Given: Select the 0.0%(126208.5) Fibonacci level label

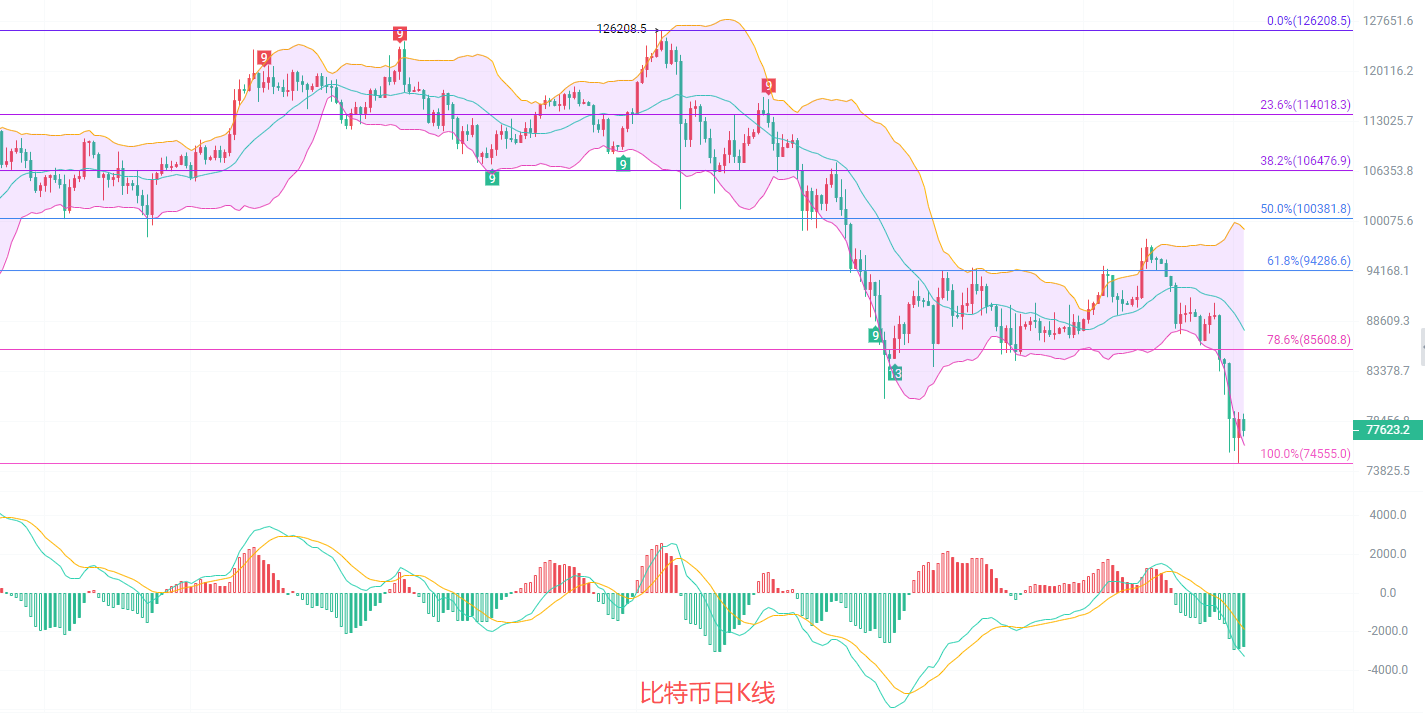Looking at the screenshot, I should tap(1308, 20).
